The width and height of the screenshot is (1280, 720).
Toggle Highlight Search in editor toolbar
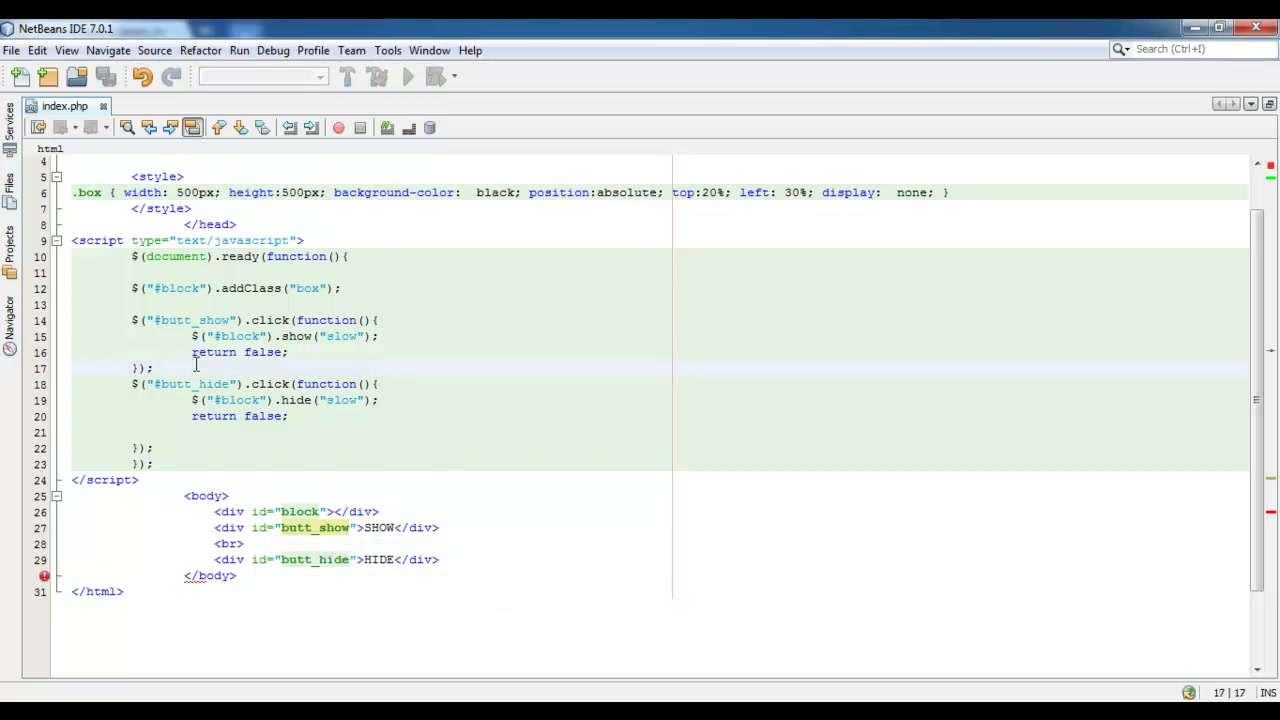tap(193, 128)
